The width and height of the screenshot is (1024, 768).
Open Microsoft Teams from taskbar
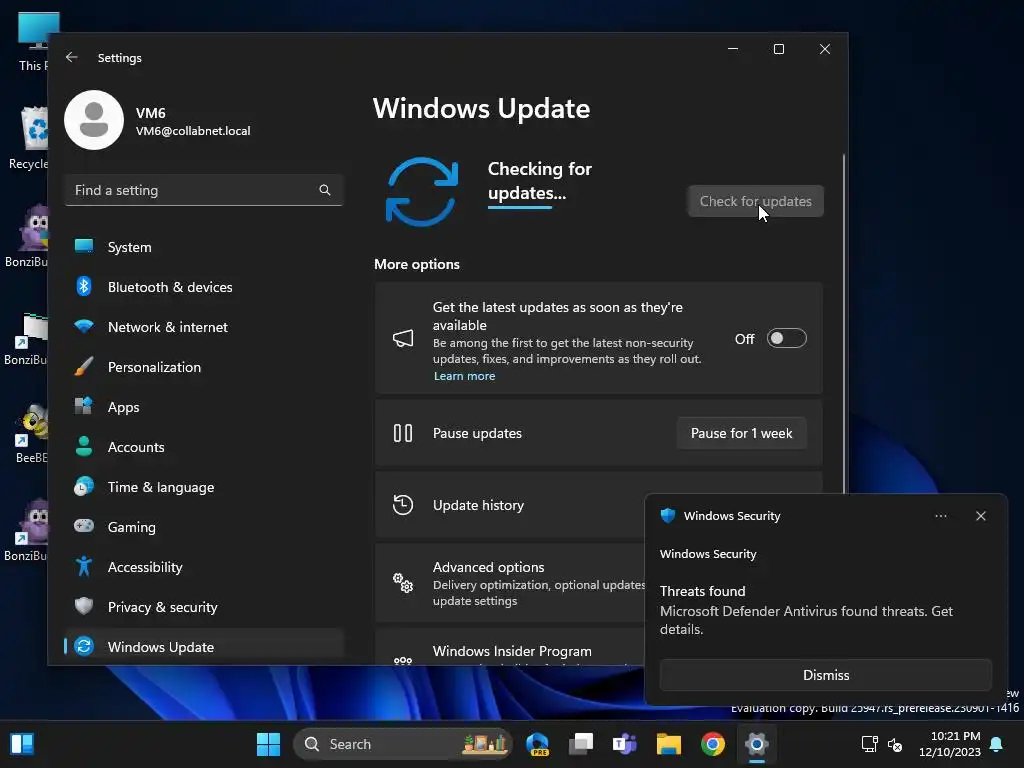[x=624, y=744]
